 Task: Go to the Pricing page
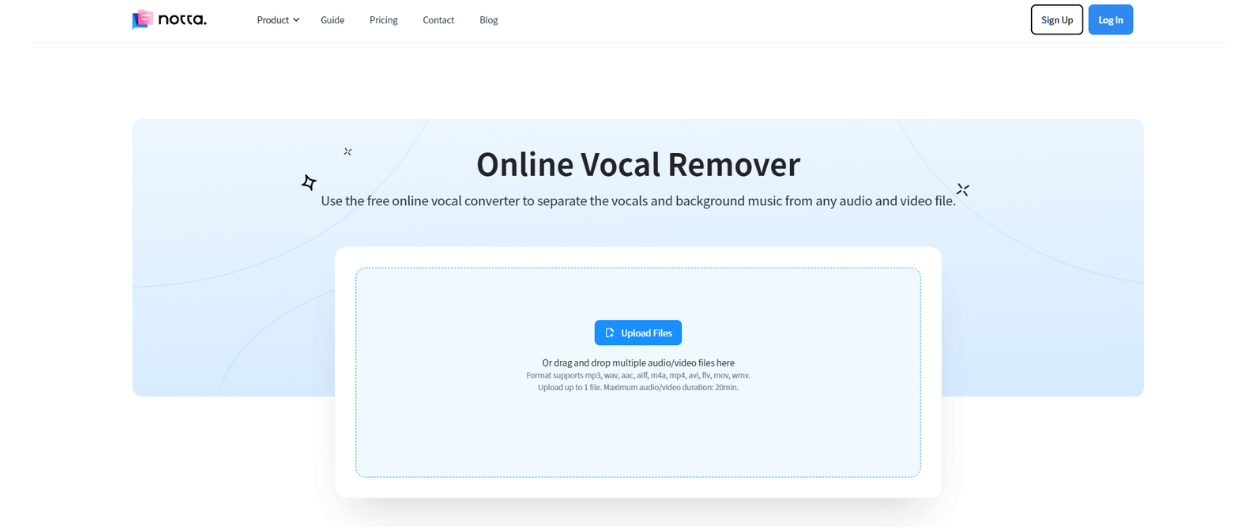383,20
